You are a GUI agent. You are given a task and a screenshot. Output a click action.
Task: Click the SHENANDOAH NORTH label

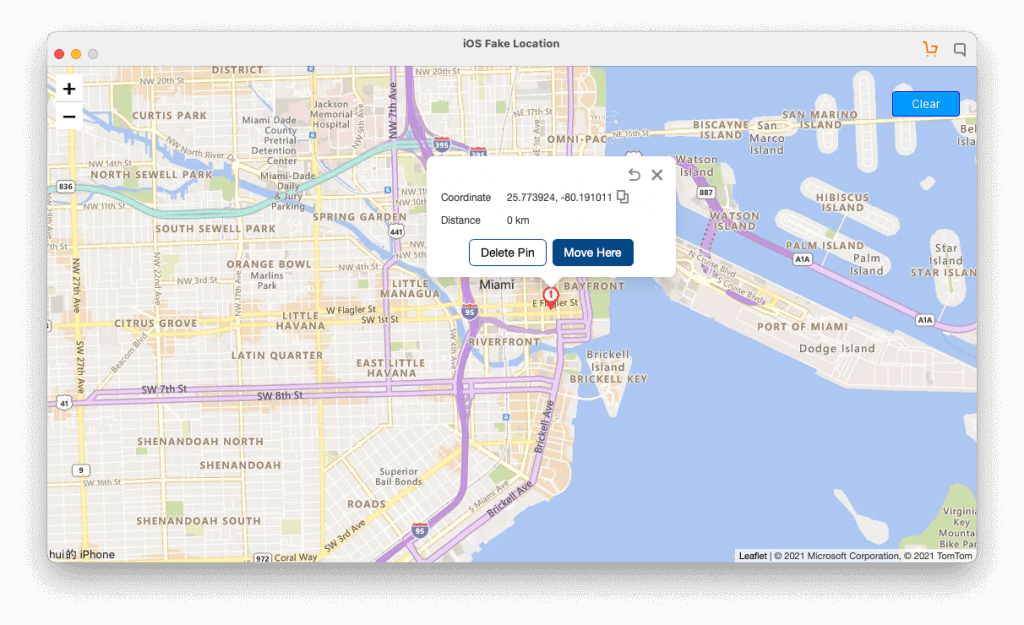coord(200,441)
